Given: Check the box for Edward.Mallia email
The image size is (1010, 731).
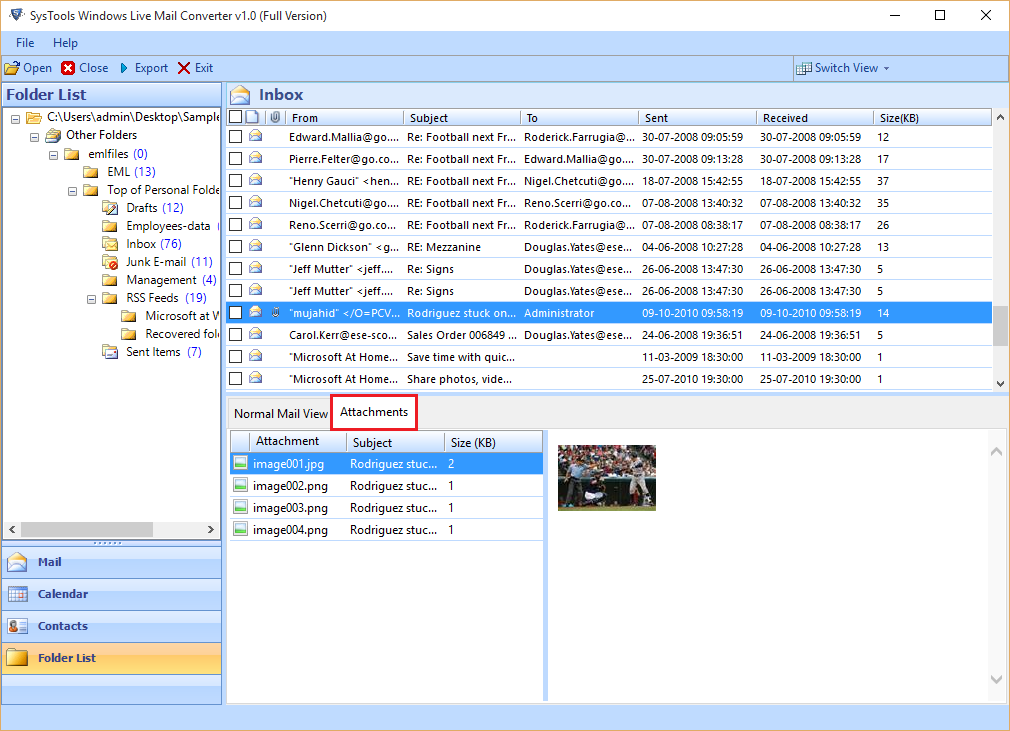Looking at the screenshot, I should tap(236, 137).
